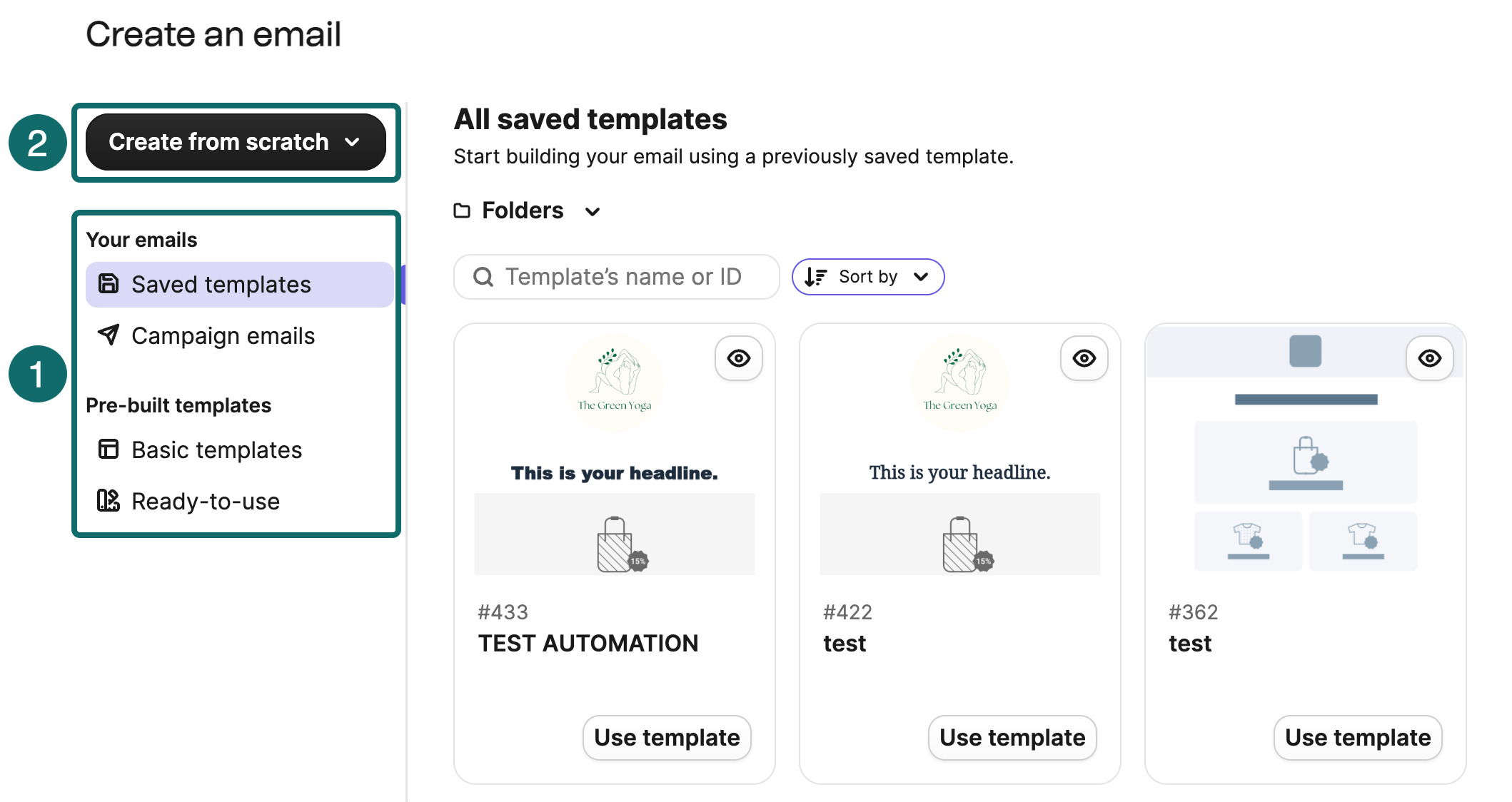Open the Sort by dropdown

(x=867, y=277)
